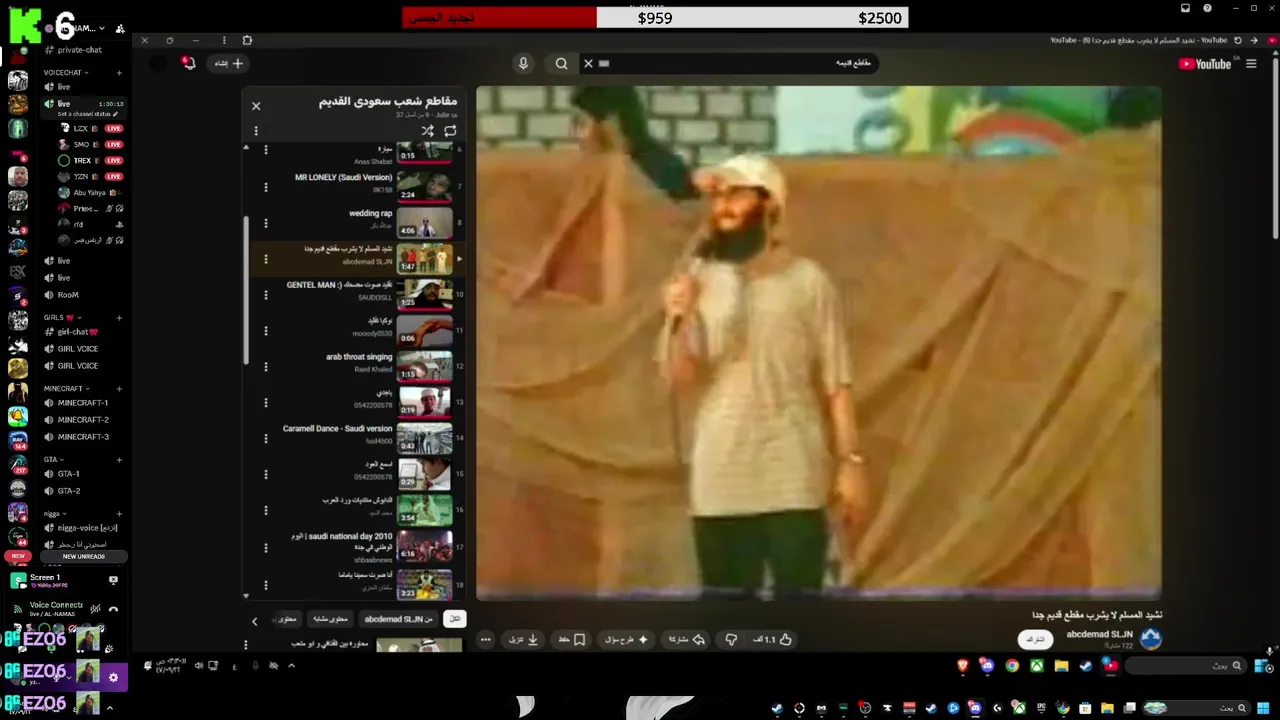
Task: Open options for wedding rap item
Action: (x=266, y=223)
